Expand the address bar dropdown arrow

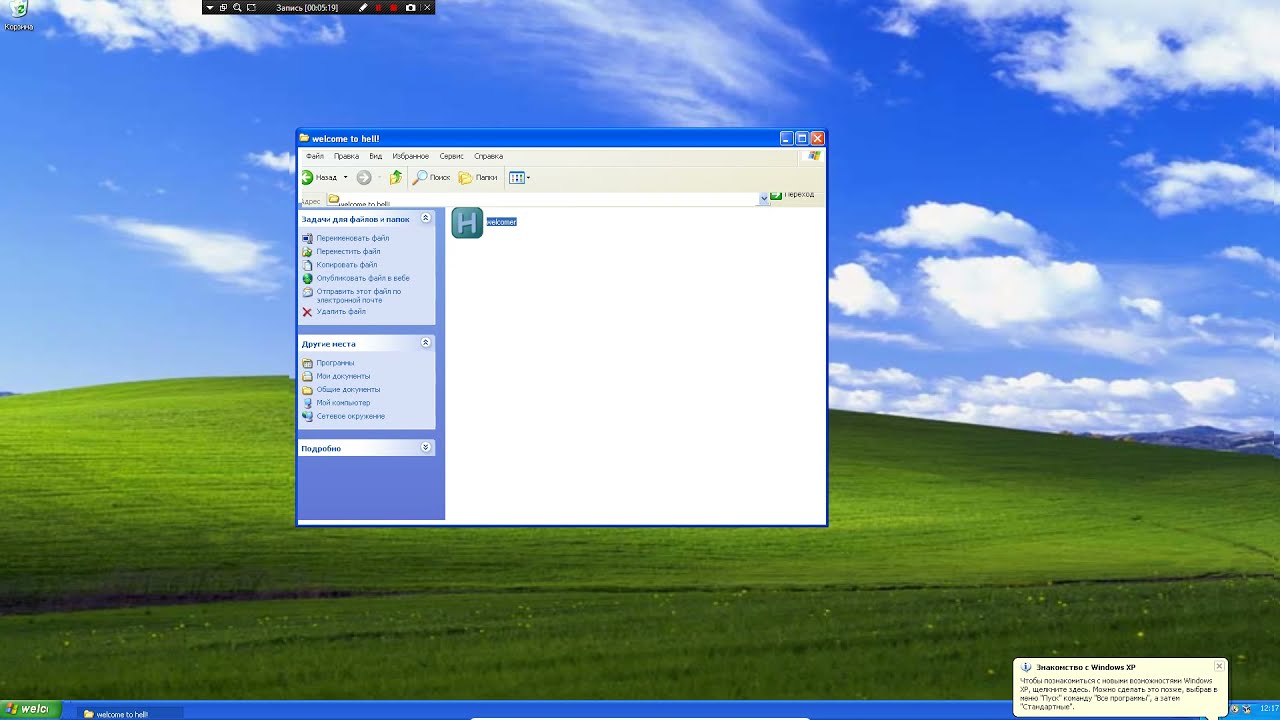coord(764,199)
